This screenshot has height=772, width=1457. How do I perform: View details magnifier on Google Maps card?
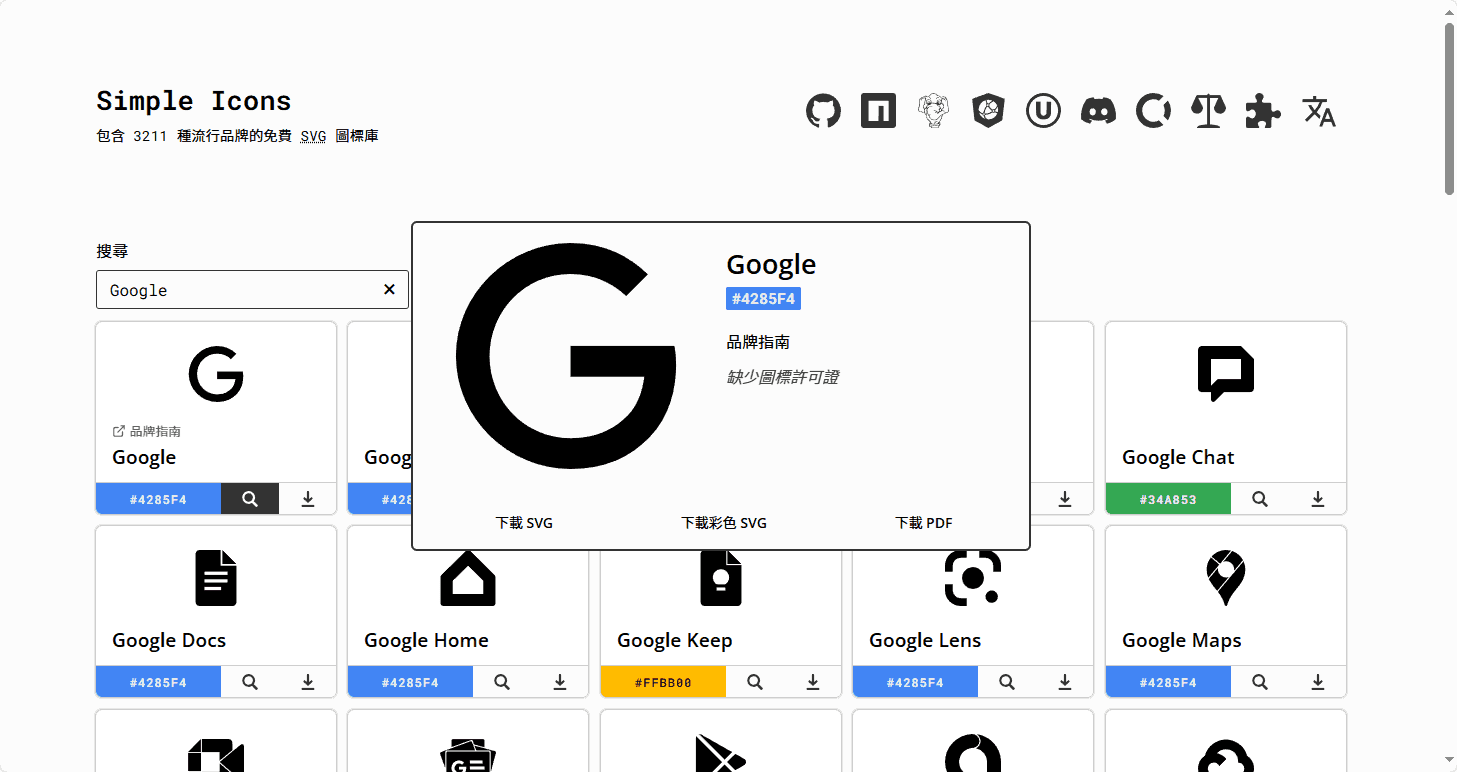click(x=1260, y=682)
